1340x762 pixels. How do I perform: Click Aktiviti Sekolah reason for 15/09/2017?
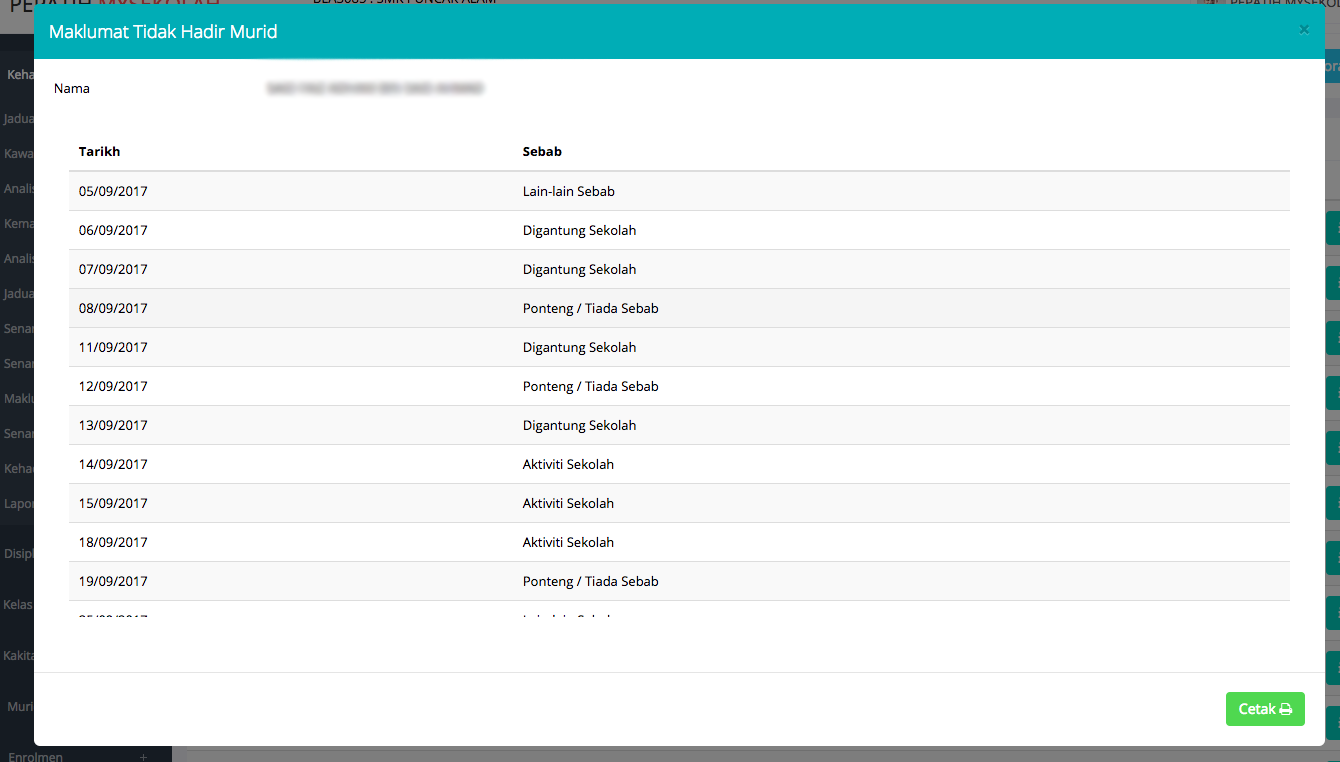pos(568,503)
